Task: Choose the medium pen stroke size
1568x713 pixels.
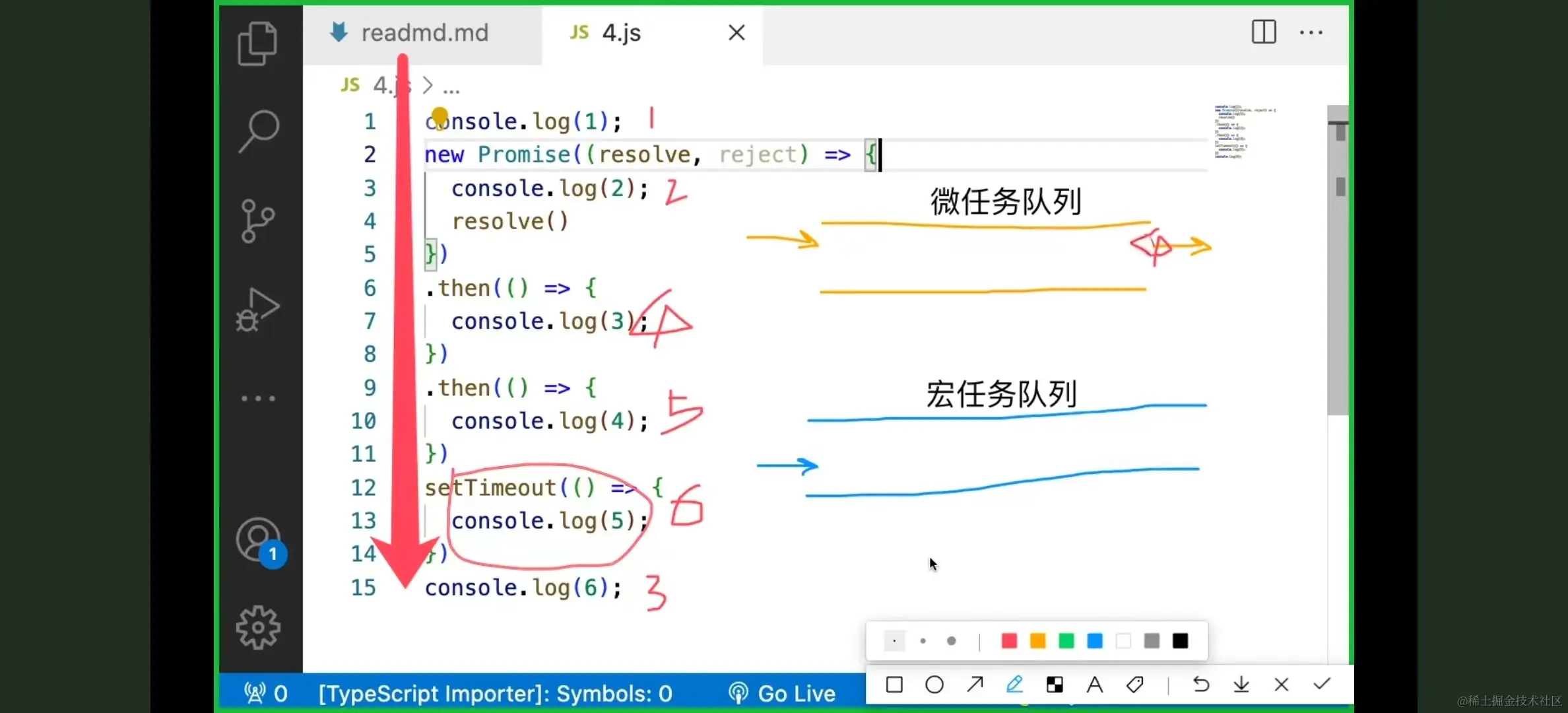Action: click(x=923, y=641)
